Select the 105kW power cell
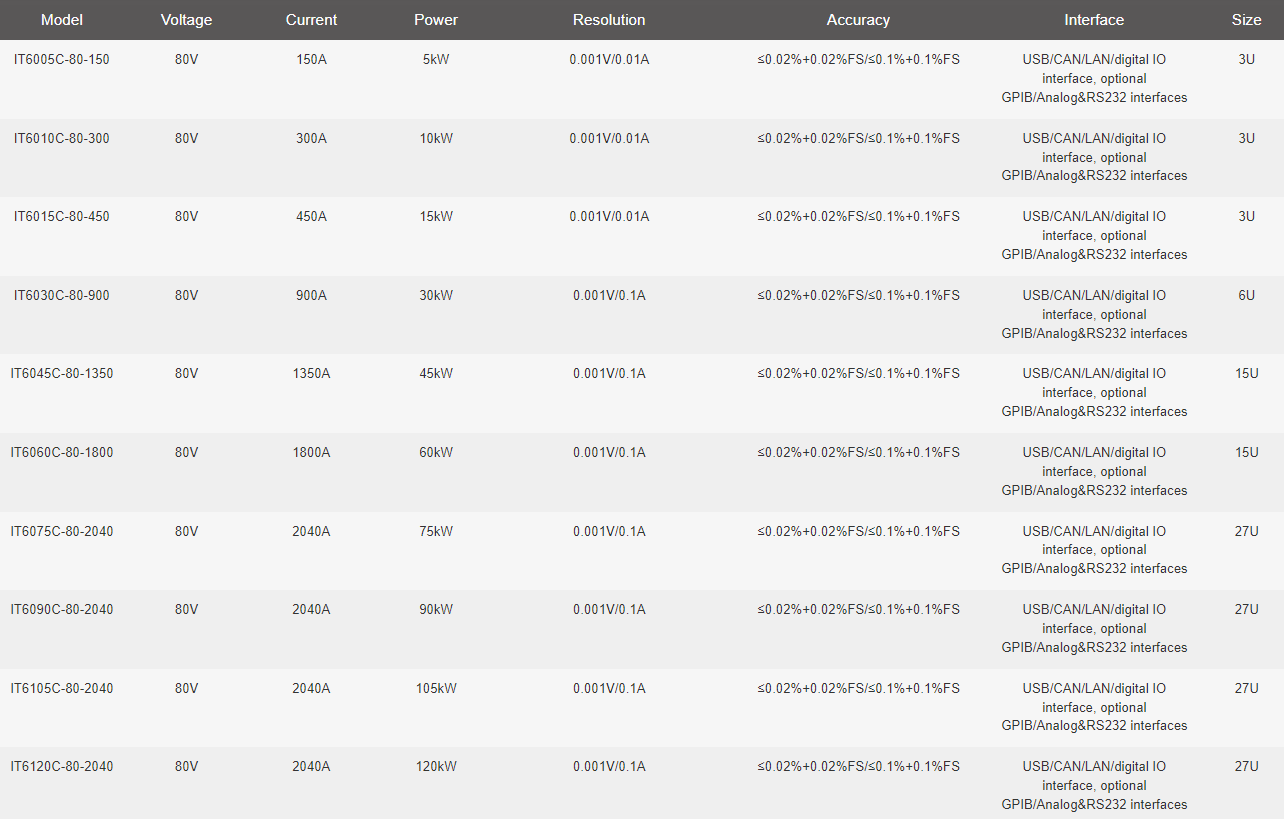The width and height of the screenshot is (1284, 819). coord(436,689)
